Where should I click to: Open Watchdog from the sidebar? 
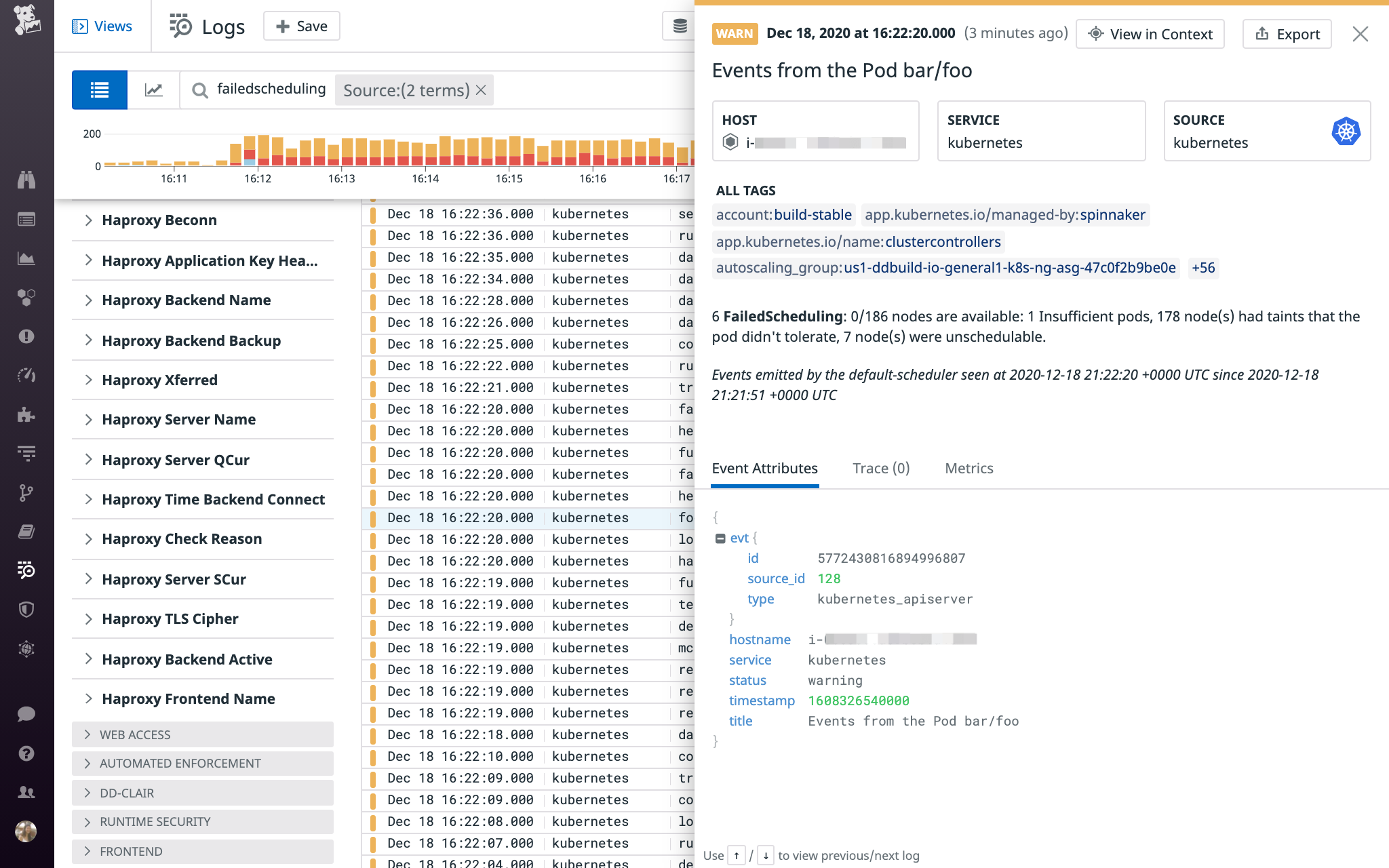click(27, 180)
